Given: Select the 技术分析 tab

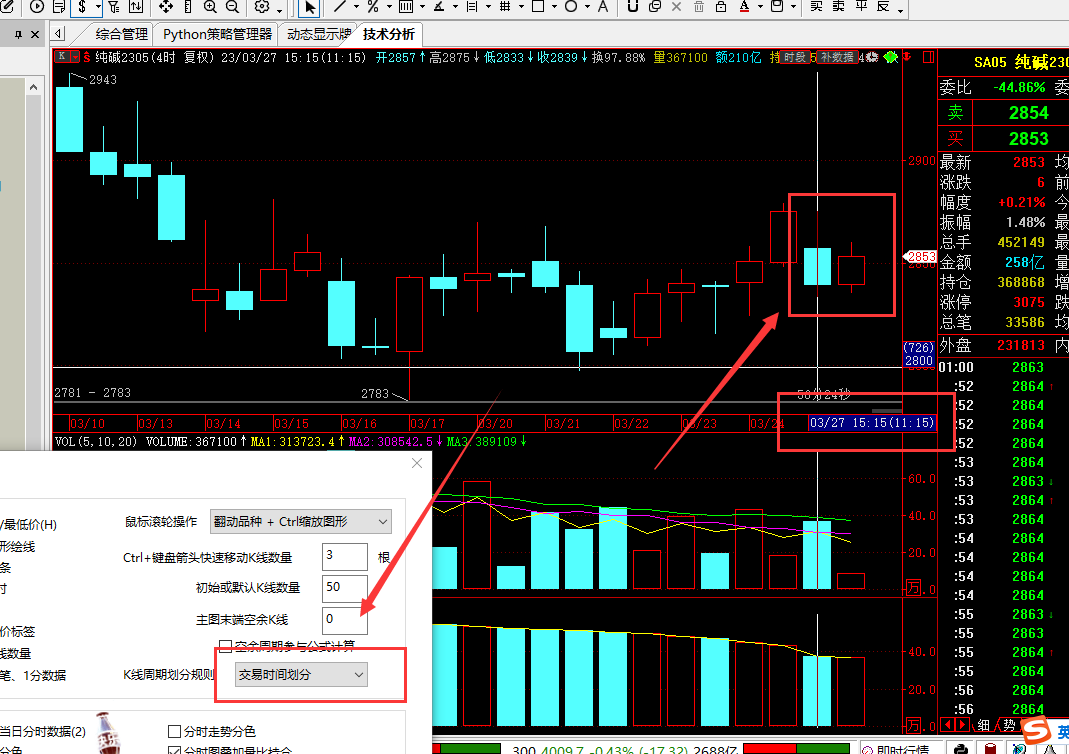Looking at the screenshot, I should [389, 34].
